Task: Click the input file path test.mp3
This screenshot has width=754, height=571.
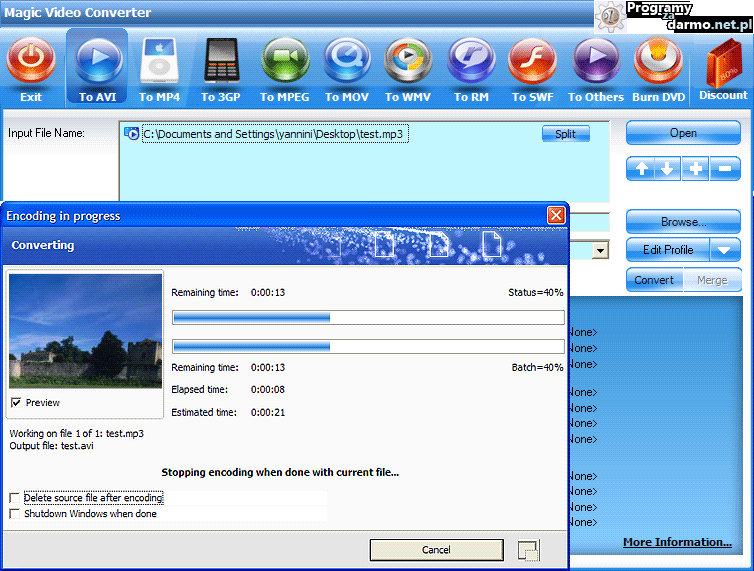Action: point(276,134)
